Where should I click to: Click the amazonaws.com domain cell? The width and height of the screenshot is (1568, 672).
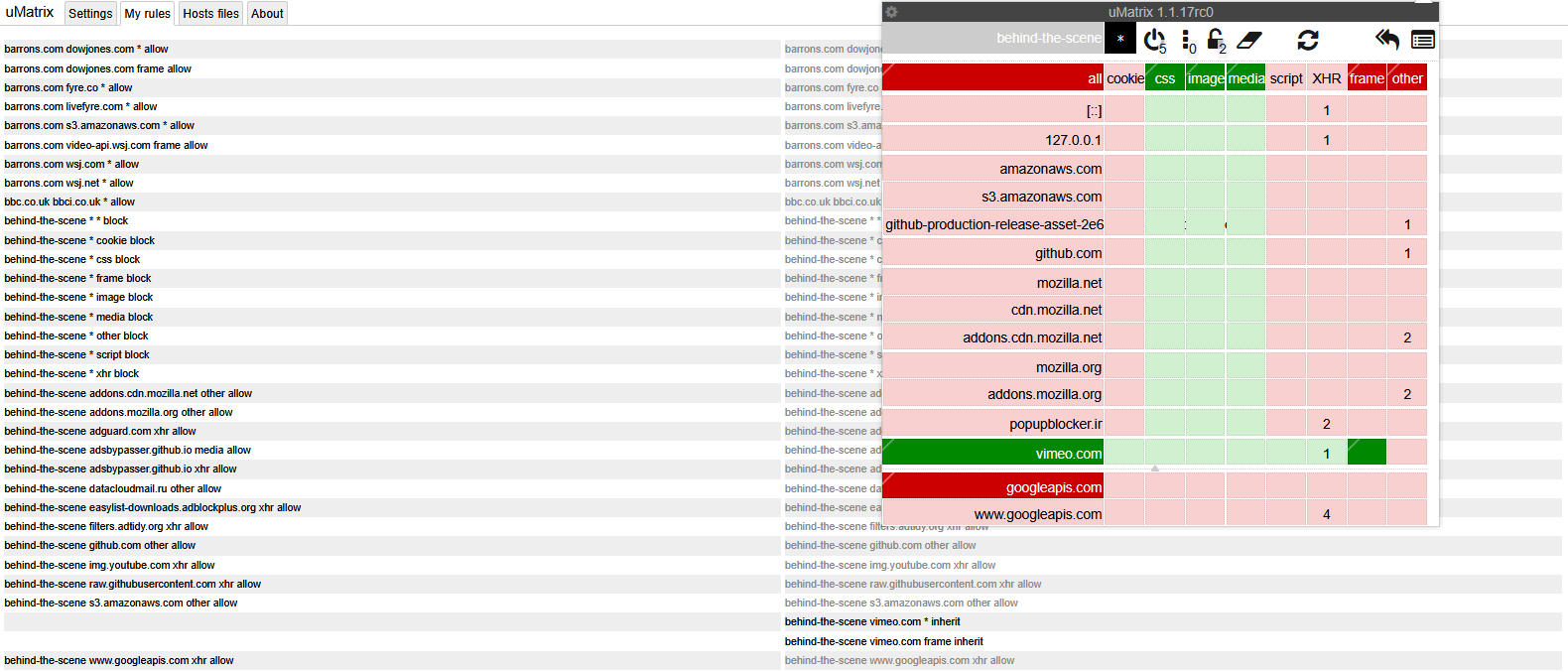pos(993,169)
